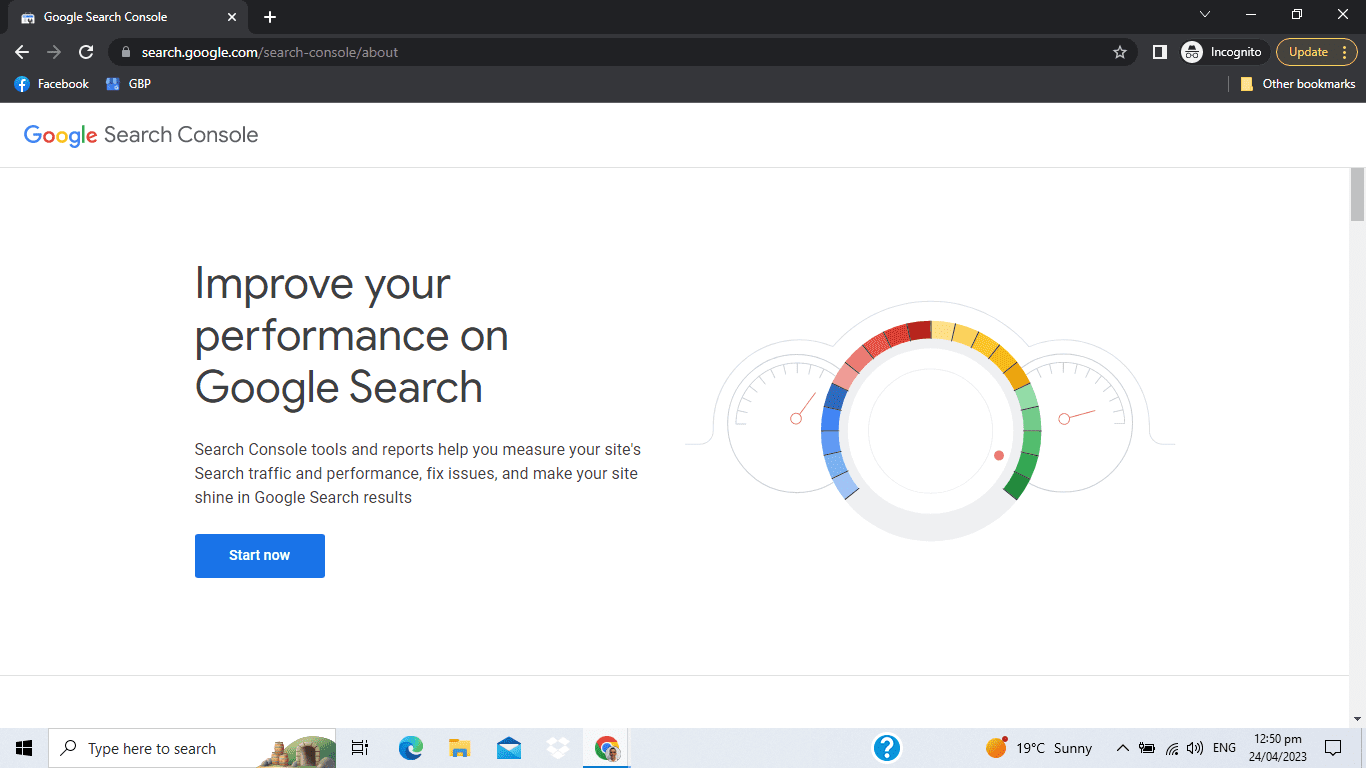Show hidden system tray icons

[x=1122, y=748]
